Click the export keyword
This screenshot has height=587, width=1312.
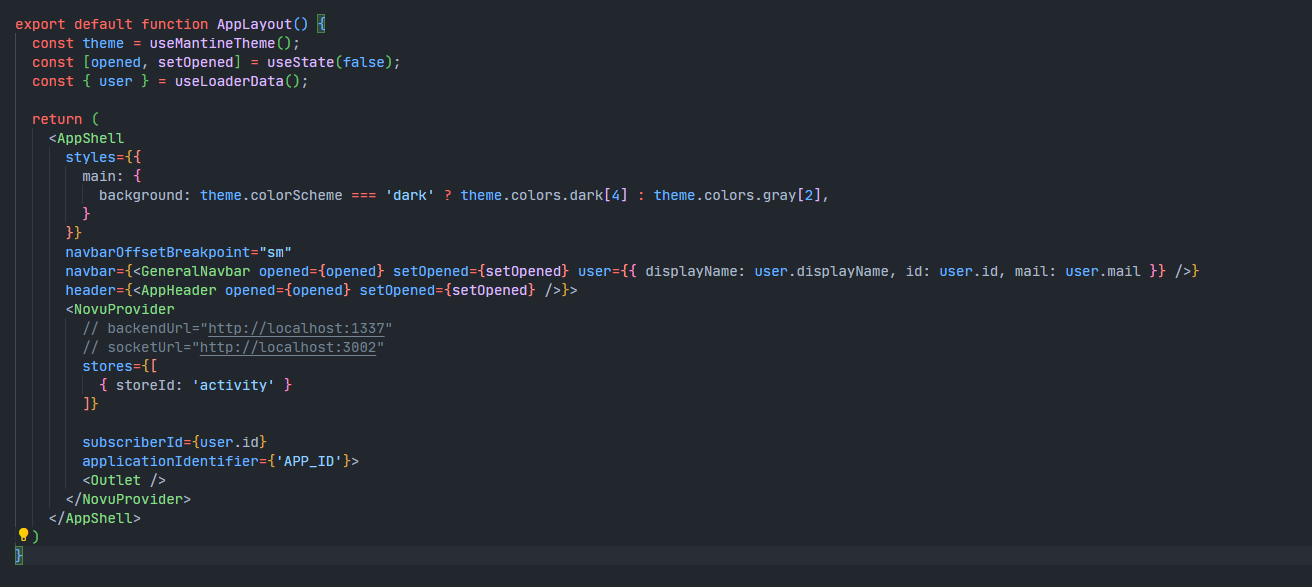click(40, 24)
